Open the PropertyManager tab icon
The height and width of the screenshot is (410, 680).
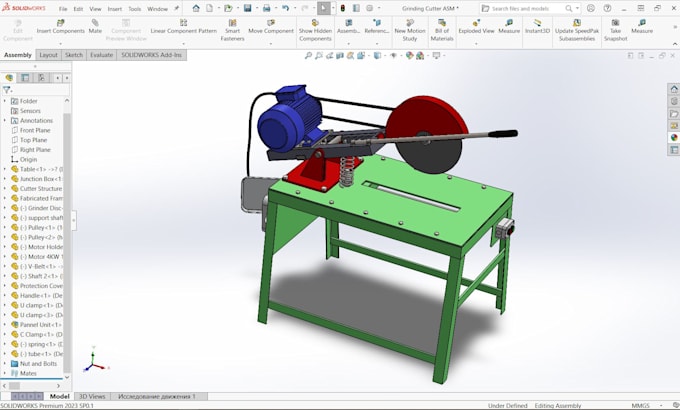25,78
